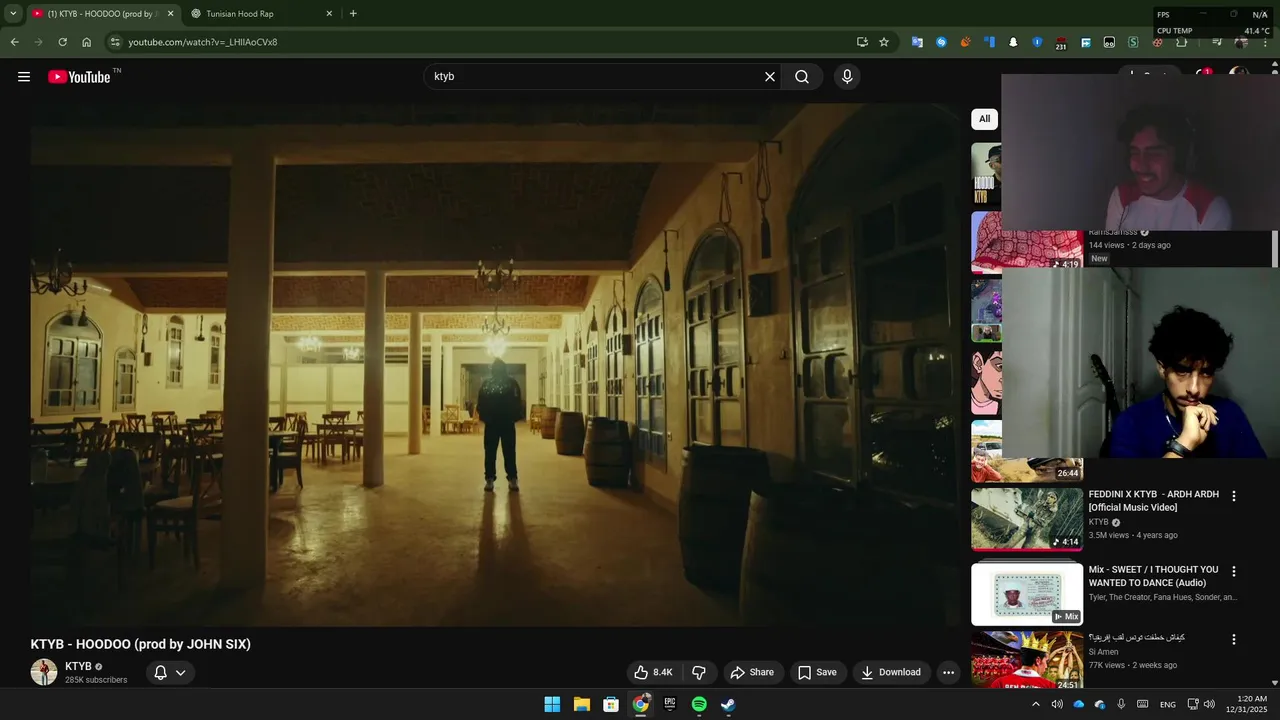Open Spotify from the taskbar
1280x720 pixels.
[699, 704]
